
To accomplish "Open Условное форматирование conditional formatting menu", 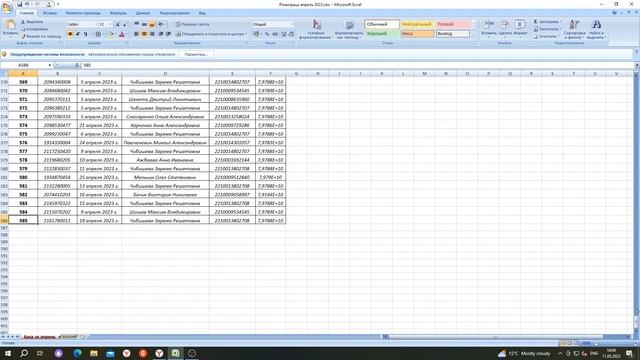I will 316,29.
